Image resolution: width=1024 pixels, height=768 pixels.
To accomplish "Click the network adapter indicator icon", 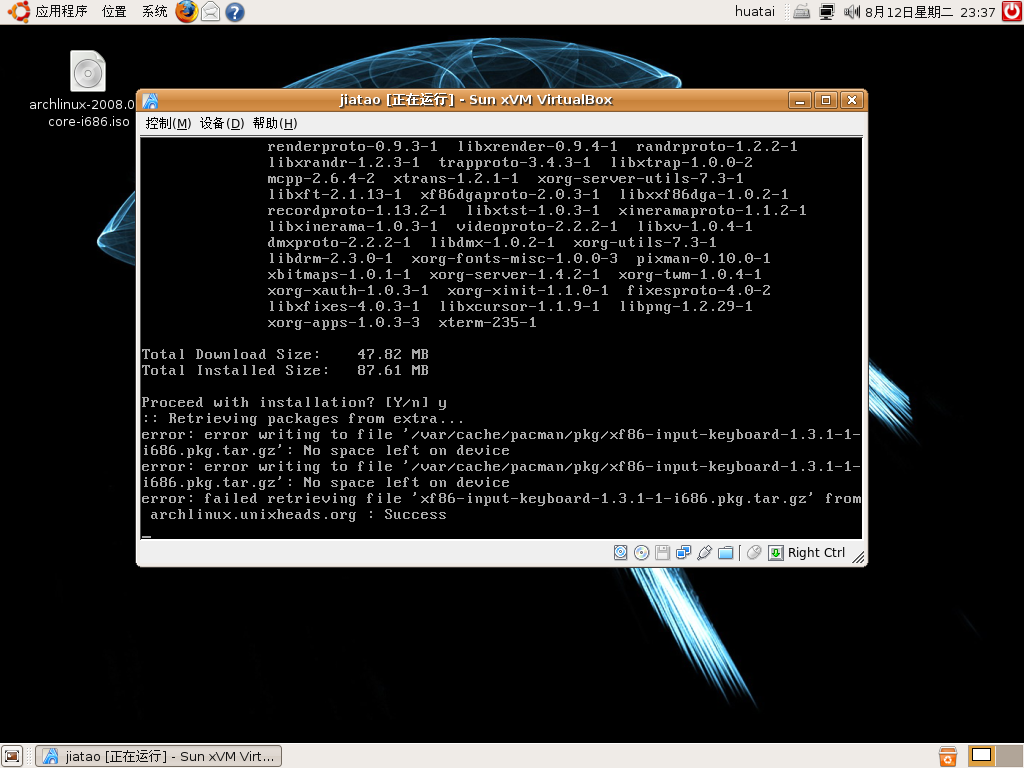I will (683, 552).
